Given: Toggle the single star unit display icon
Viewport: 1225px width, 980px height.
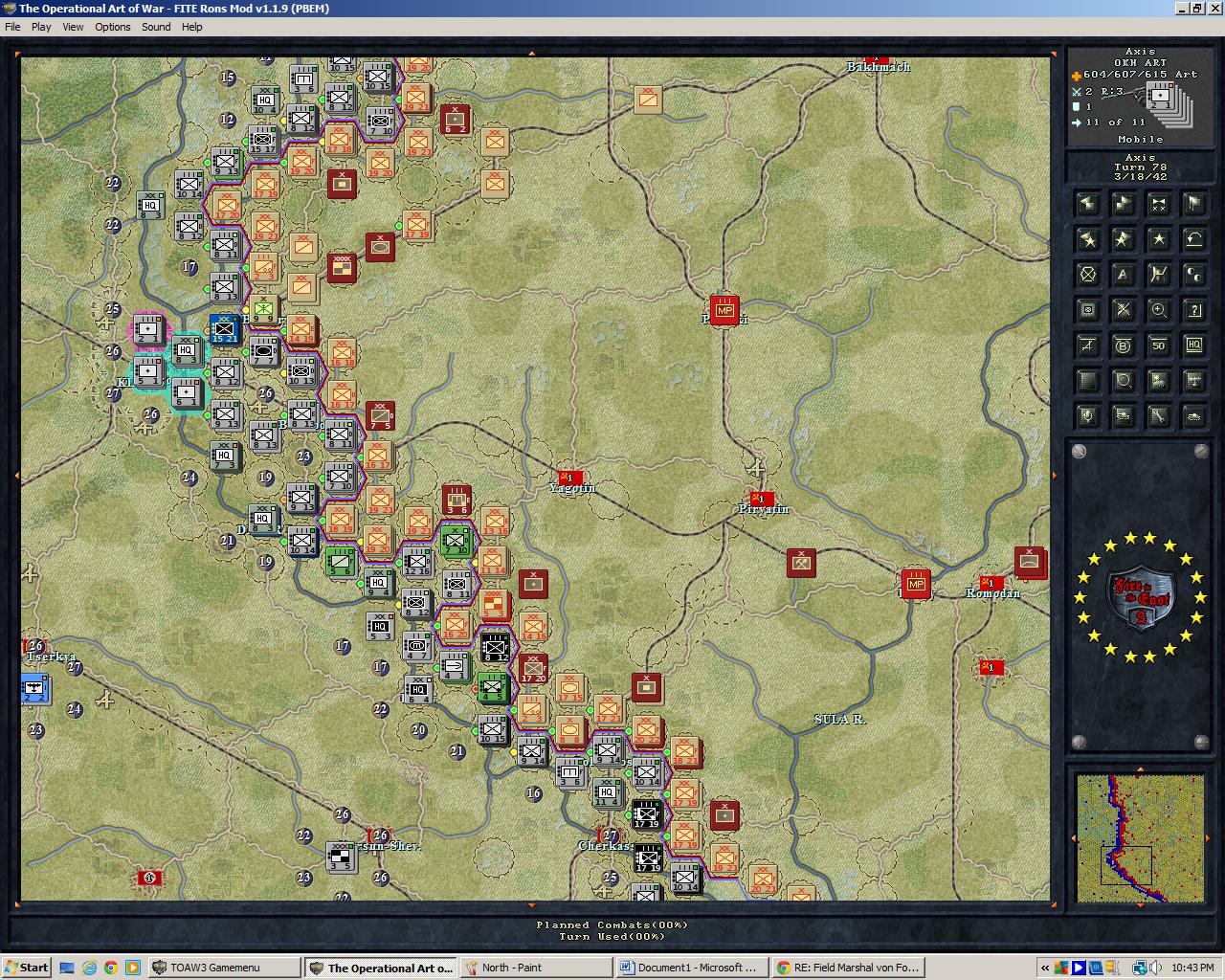Looking at the screenshot, I should click(1157, 239).
